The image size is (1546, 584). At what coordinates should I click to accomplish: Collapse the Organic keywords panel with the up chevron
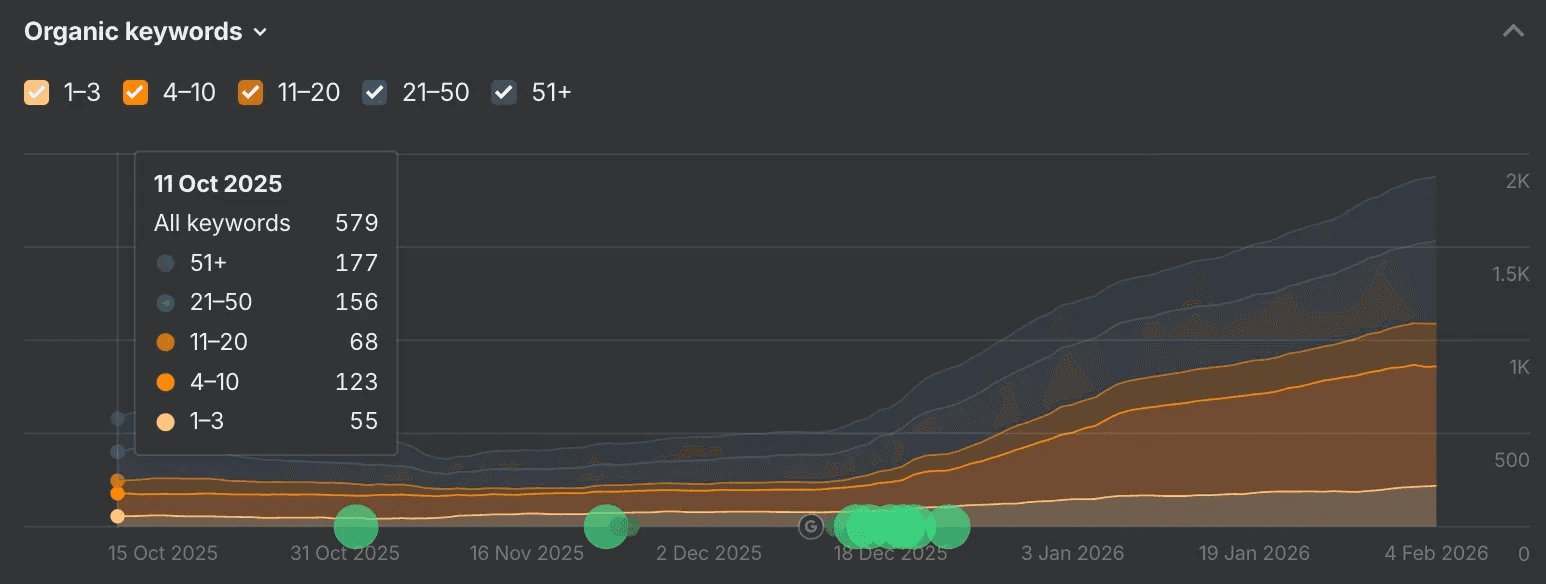[1513, 32]
